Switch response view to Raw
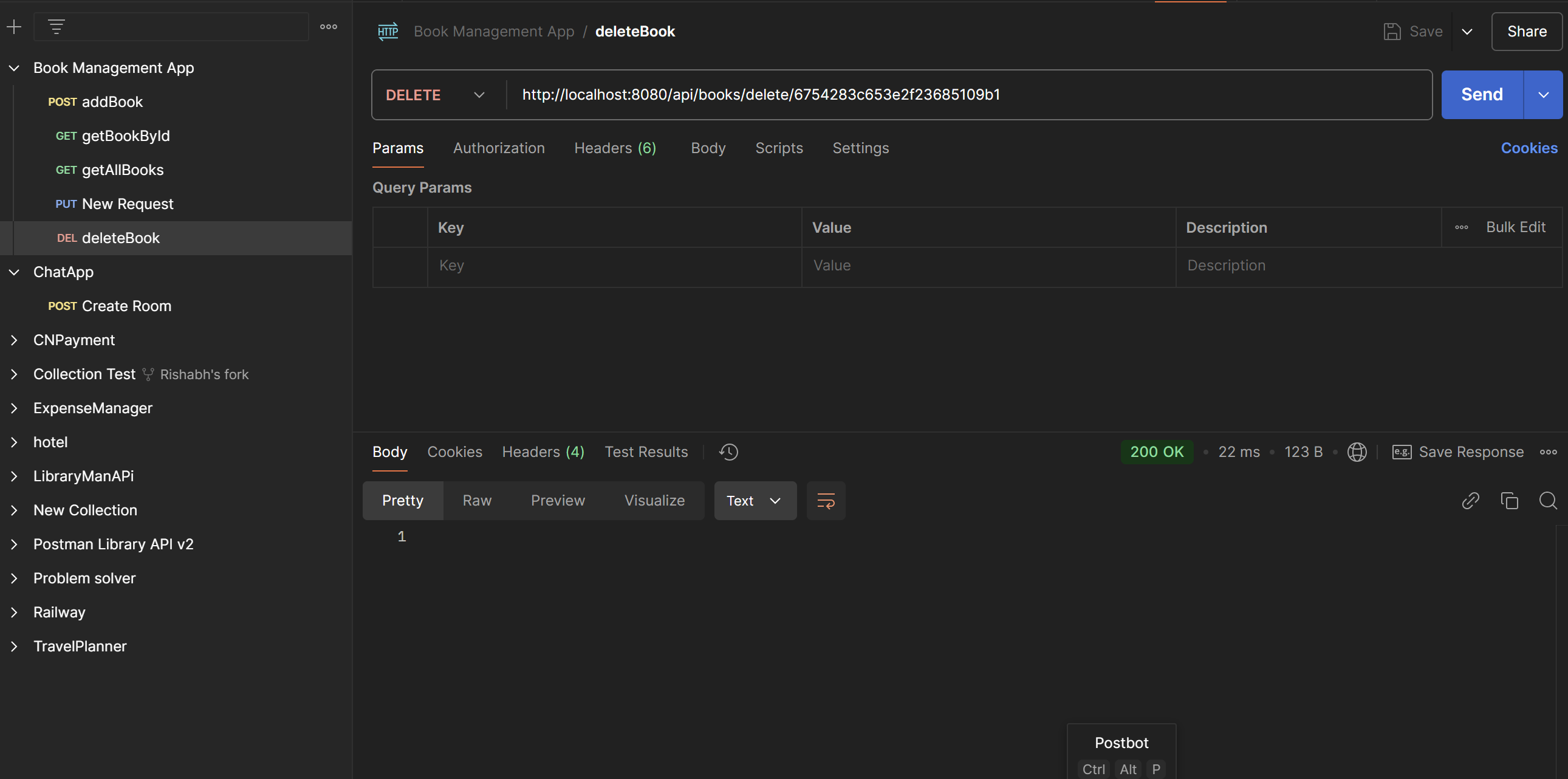The width and height of the screenshot is (1568, 779). [x=477, y=501]
